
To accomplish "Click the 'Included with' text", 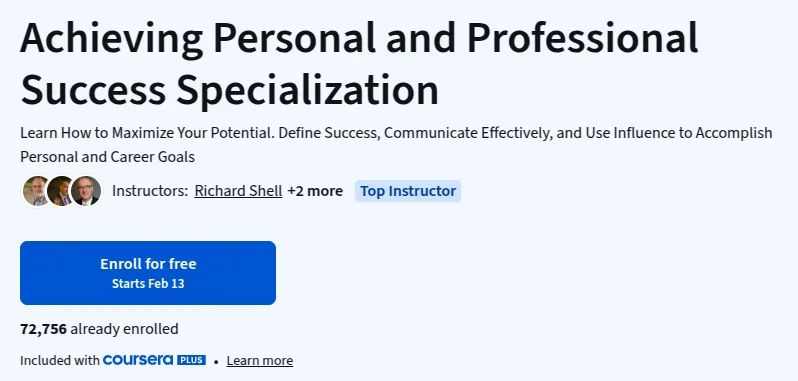I will point(60,361).
